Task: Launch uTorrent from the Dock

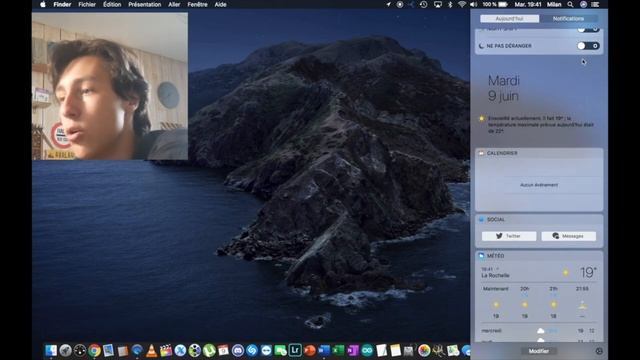Action: [209, 350]
